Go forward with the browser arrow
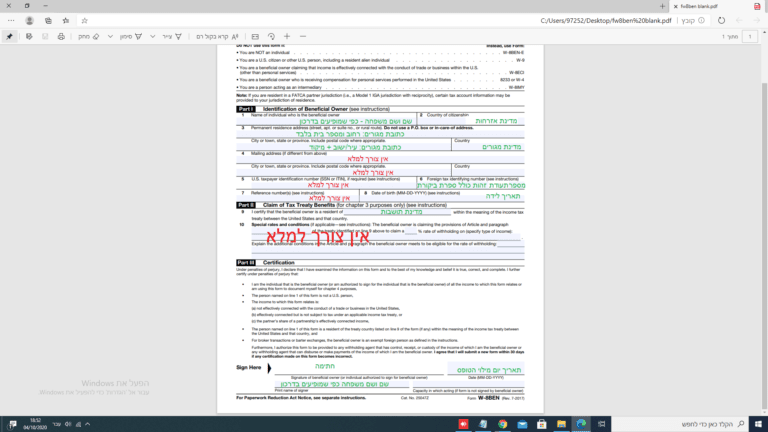Screen dimensions: 768x432 pyautogui.click(x=739, y=21)
